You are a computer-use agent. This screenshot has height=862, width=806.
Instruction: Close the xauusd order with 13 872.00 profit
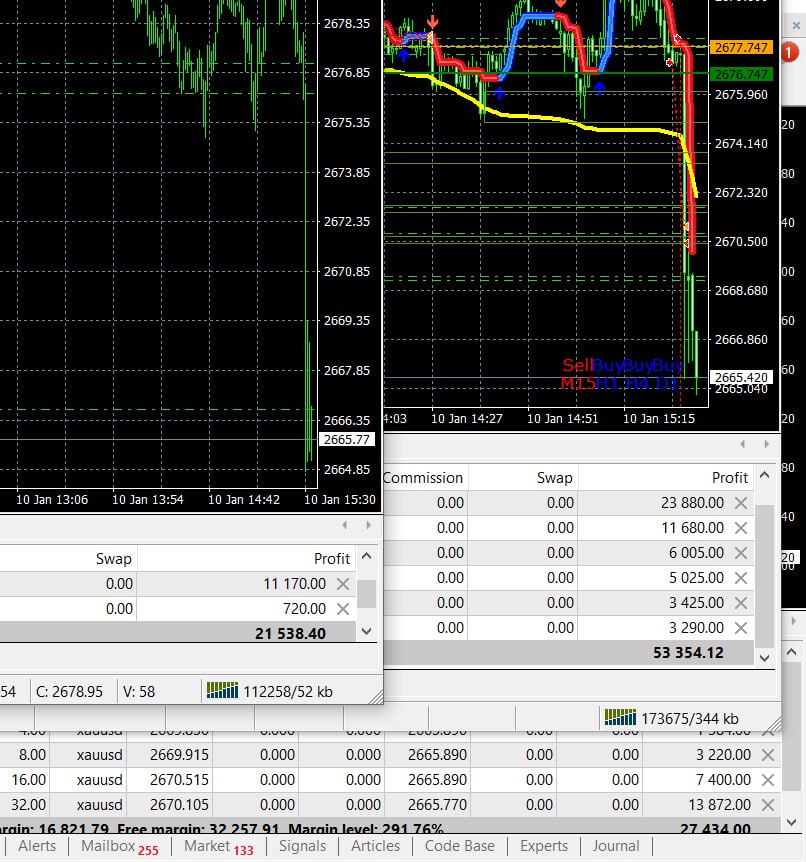[x=768, y=805]
